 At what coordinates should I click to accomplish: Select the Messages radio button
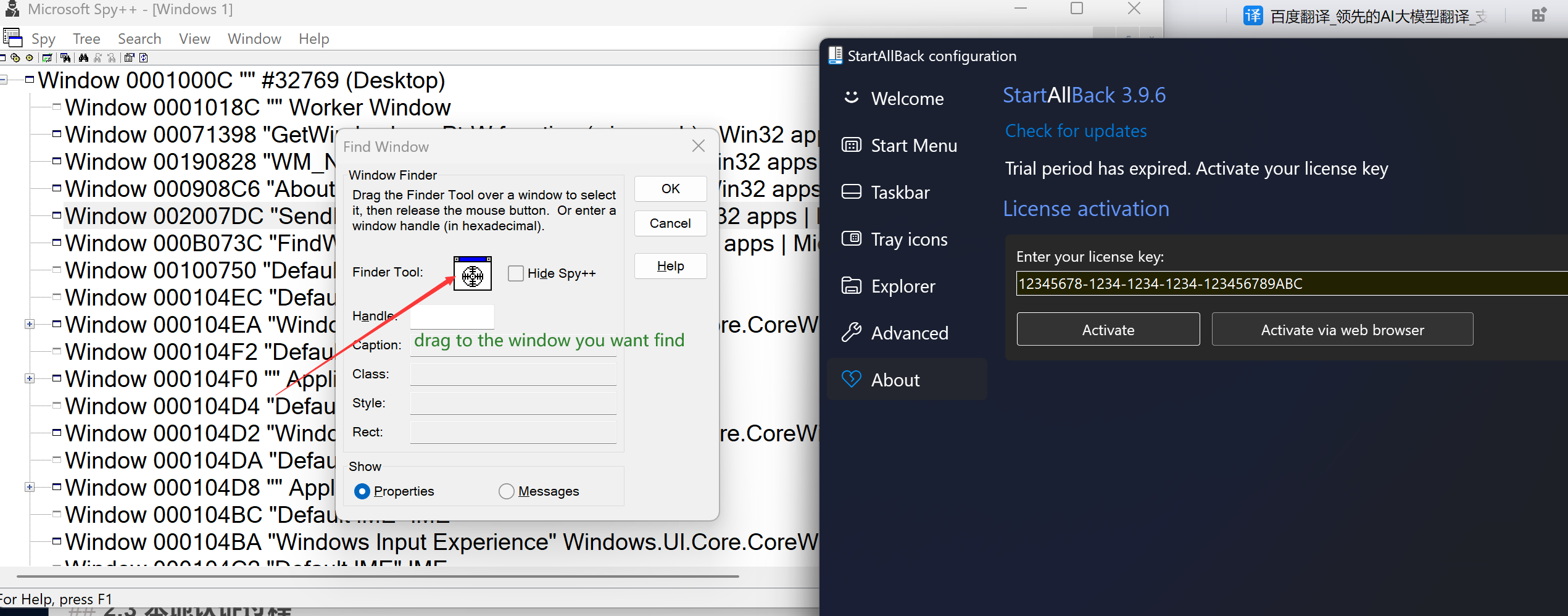click(507, 491)
